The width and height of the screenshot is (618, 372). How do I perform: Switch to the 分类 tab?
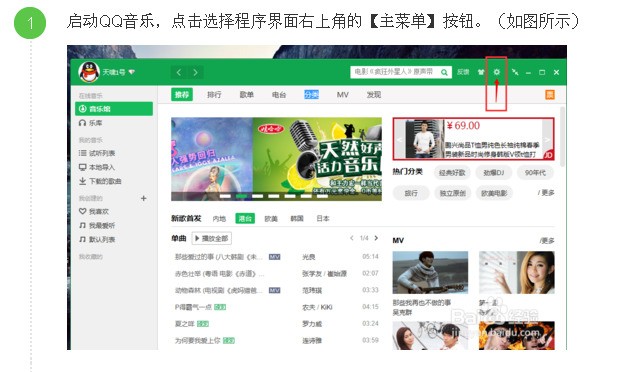311,95
